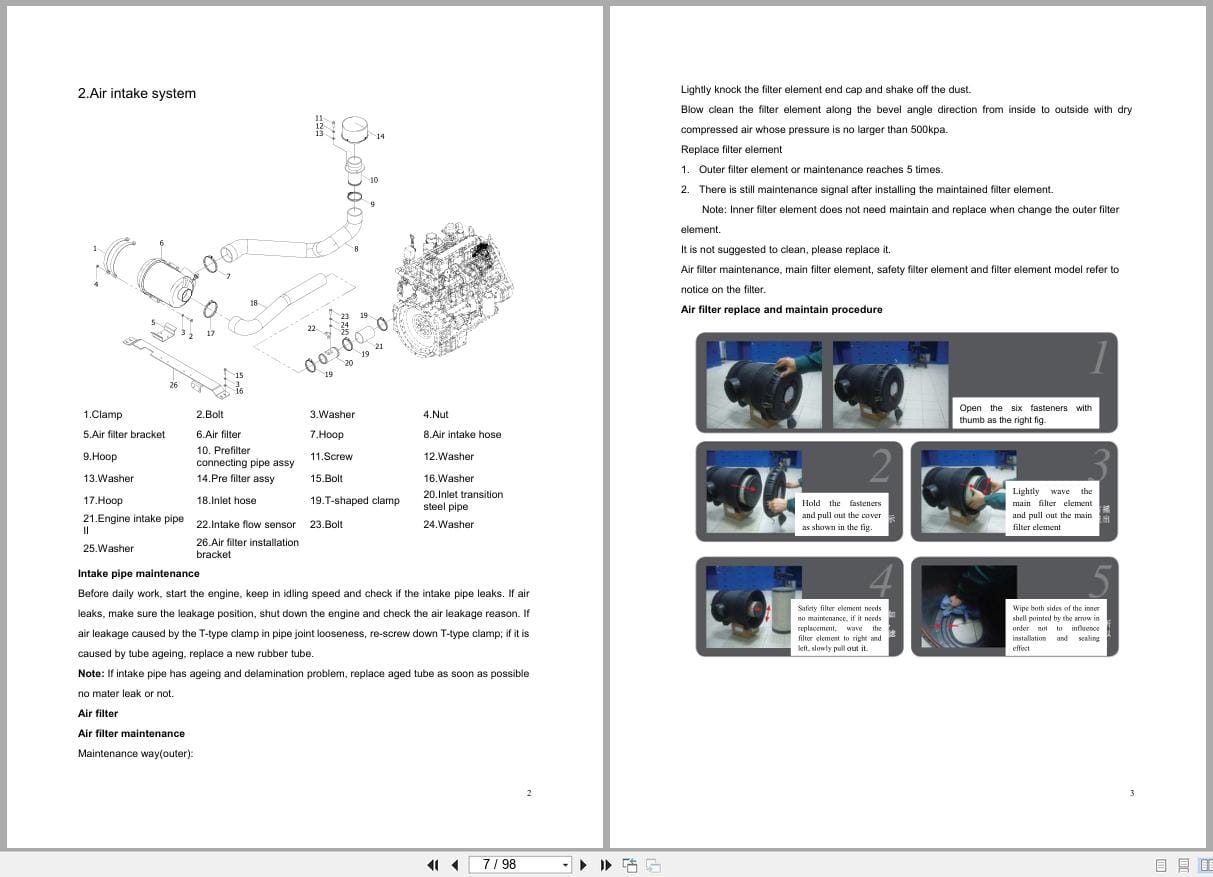Click the '1.Clamp' parts list entry

click(x=103, y=415)
